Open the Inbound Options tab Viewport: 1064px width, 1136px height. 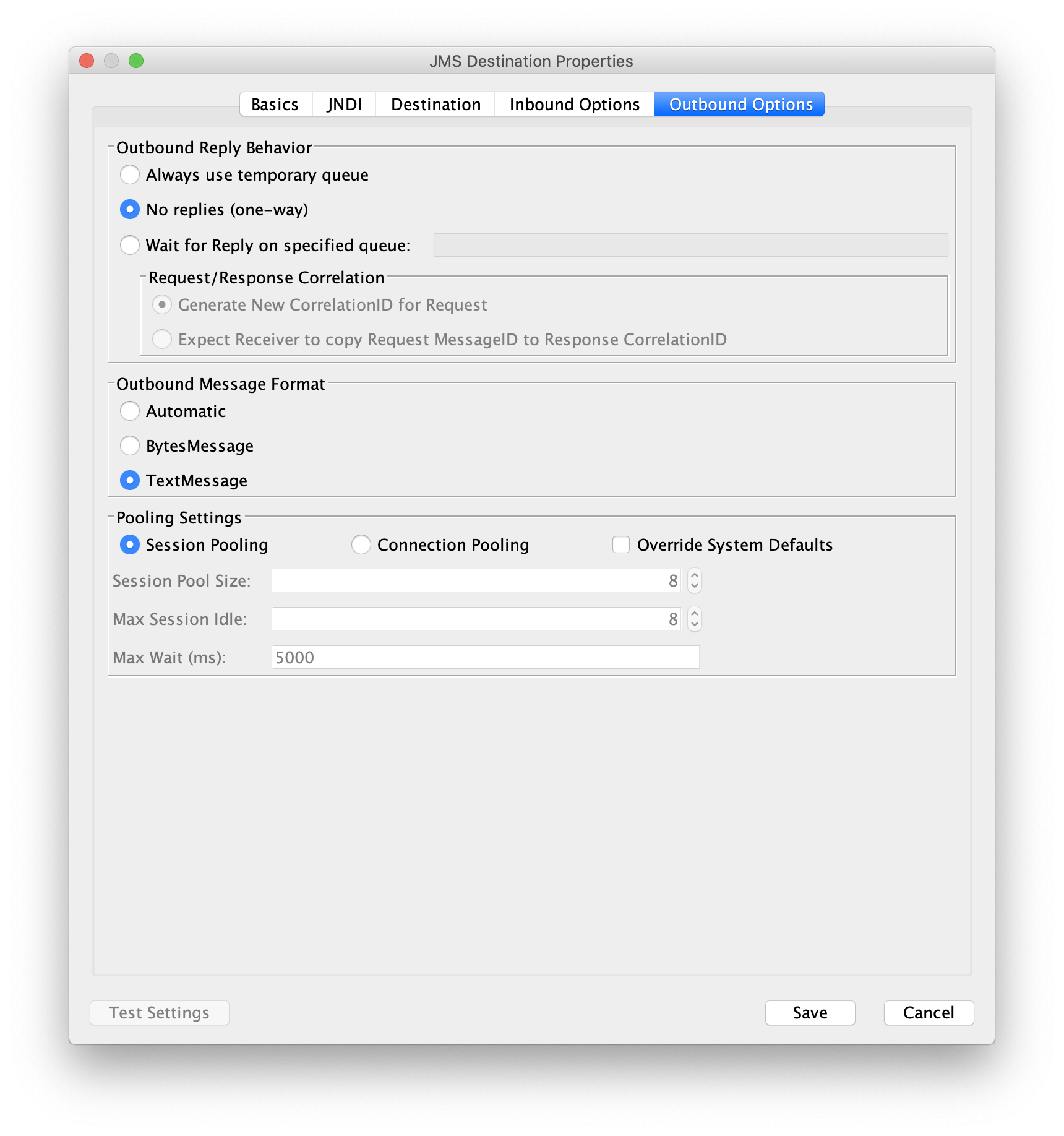[x=574, y=104]
